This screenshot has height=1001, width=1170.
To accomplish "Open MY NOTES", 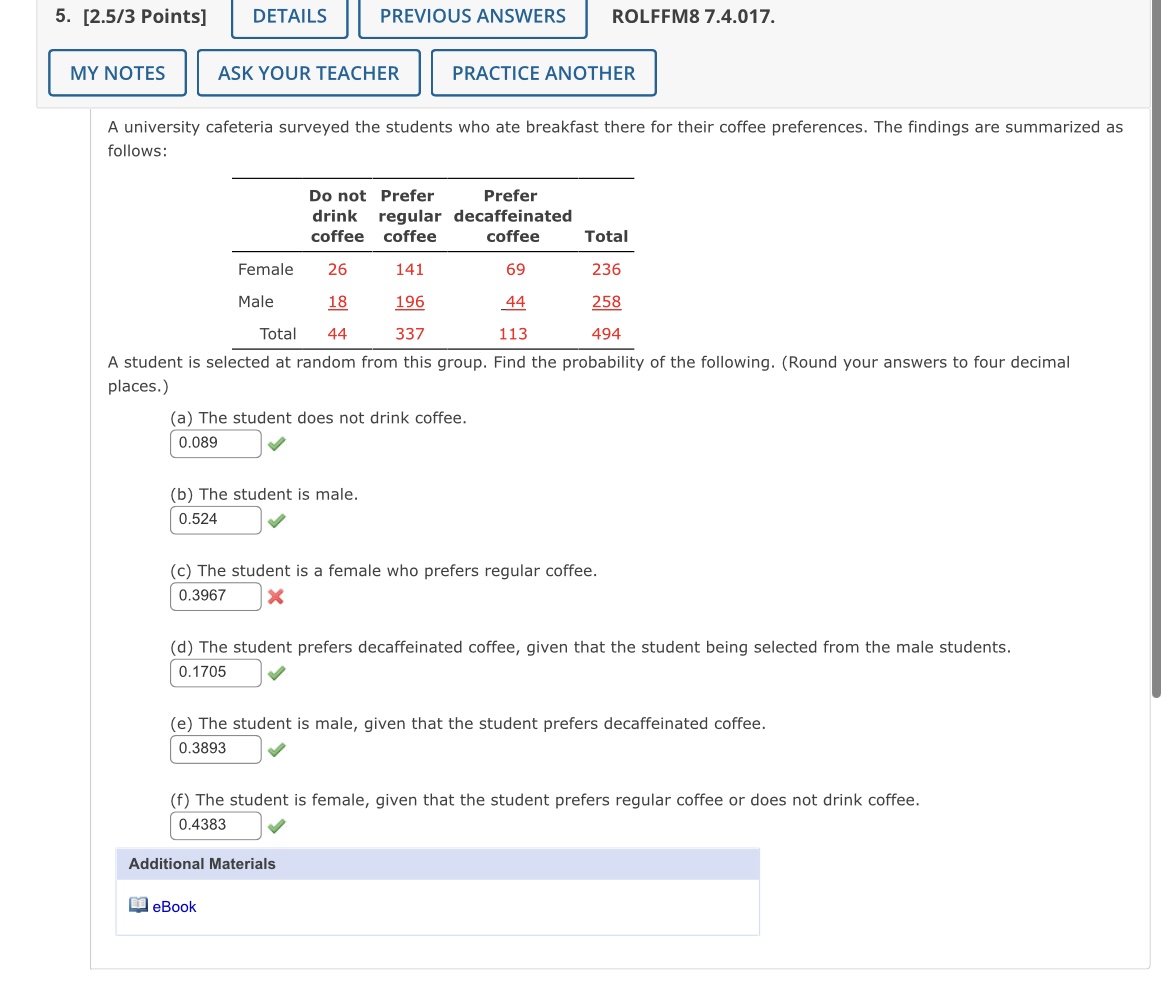I will click(117, 72).
